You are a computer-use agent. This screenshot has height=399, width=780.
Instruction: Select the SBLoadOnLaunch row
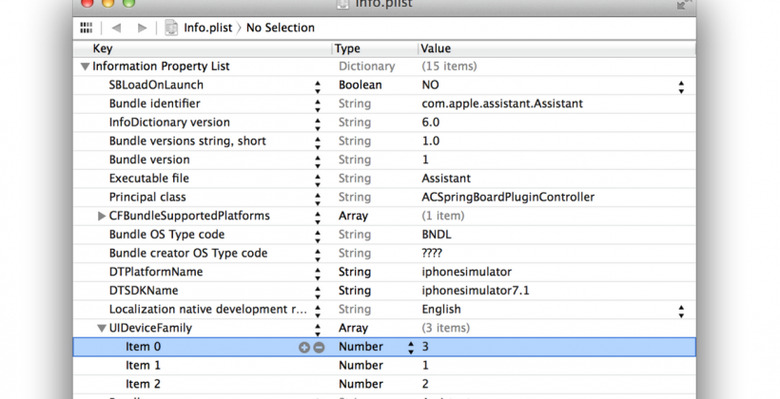[x=385, y=85]
